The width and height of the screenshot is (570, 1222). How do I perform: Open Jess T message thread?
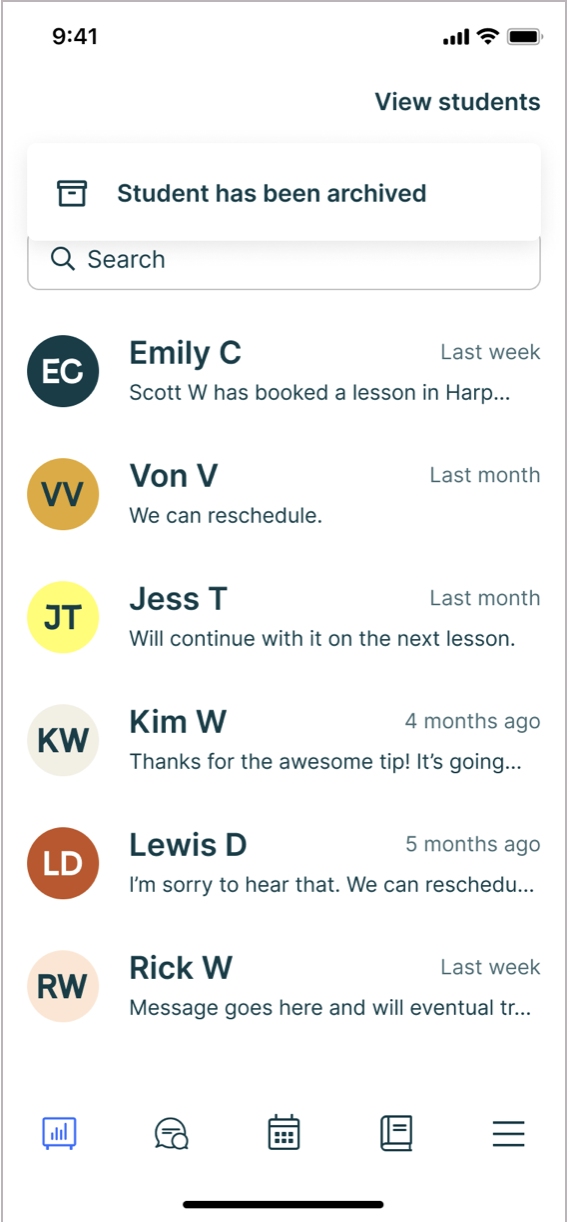284,617
